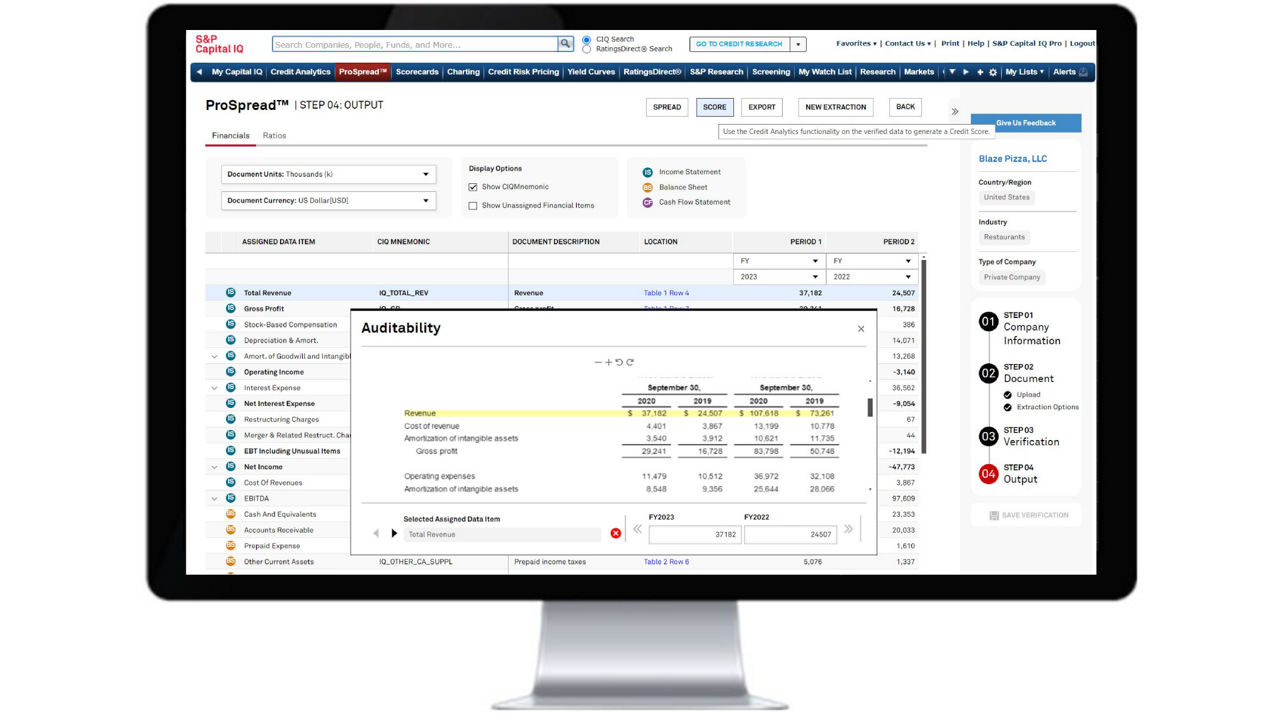Expand EBITDA row
The image size is (1280, 720).
[x=214, y=498]
